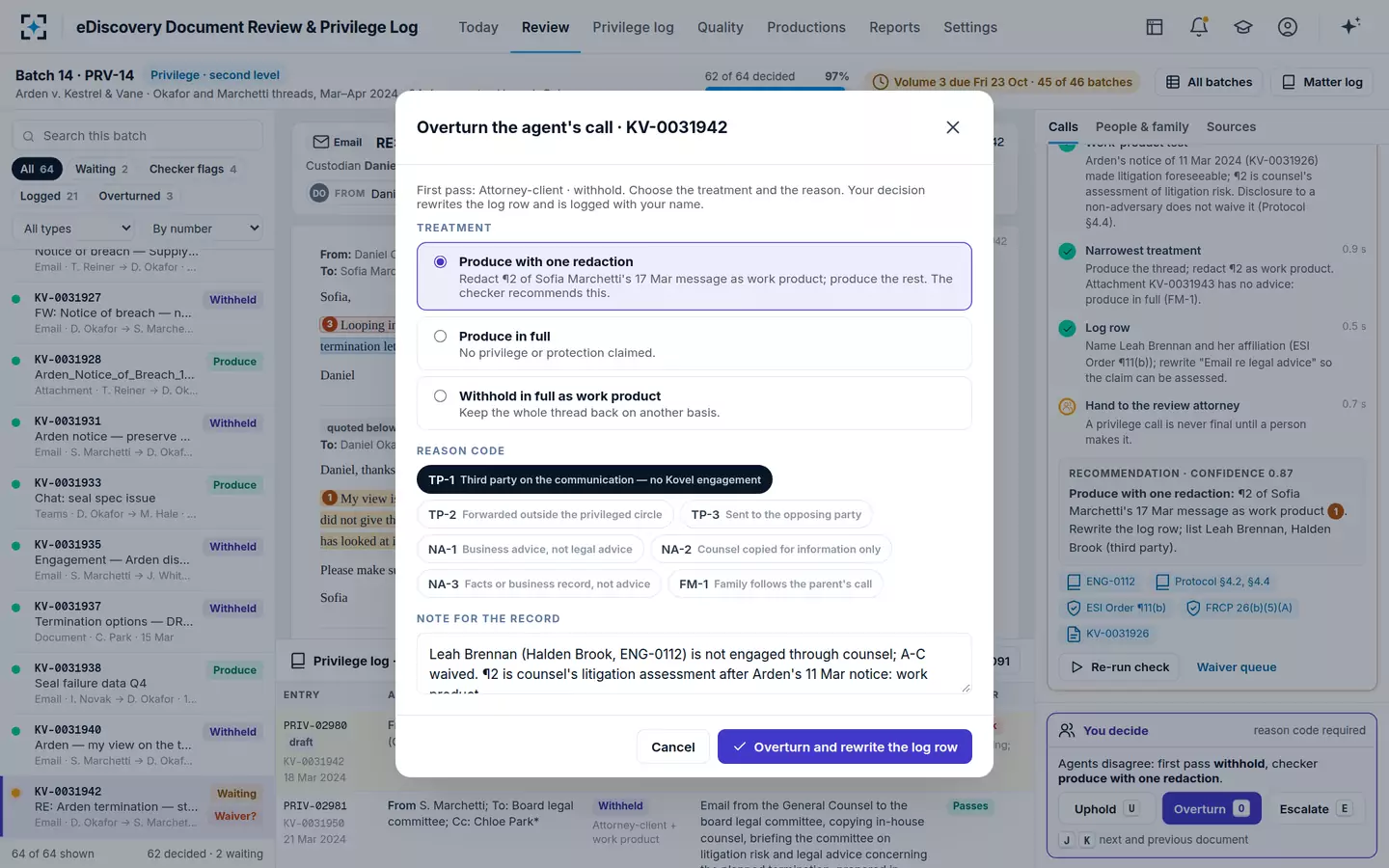Open the All types filter dropdown
Viewport: 1389px width, 868px height.
[76, 229]
